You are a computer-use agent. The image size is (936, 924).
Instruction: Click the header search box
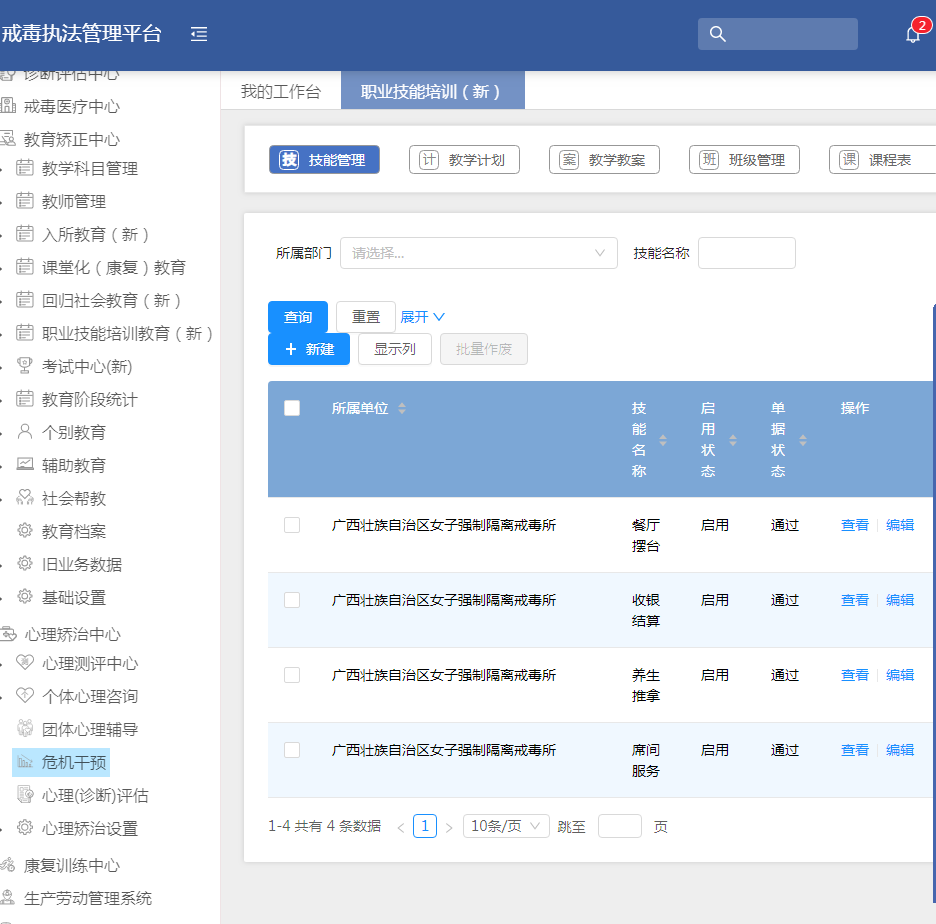click(x=777, y=34)
